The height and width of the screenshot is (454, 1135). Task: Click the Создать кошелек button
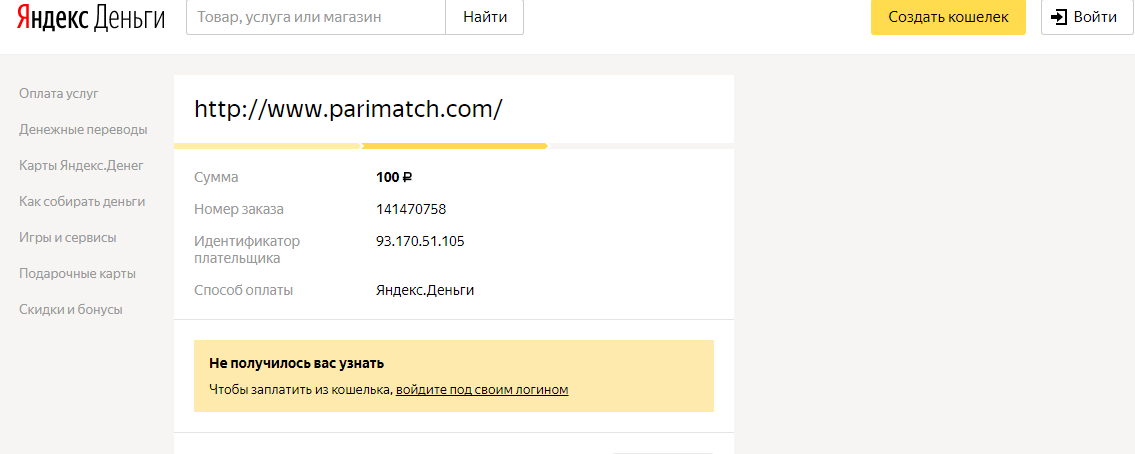[948, 17]
